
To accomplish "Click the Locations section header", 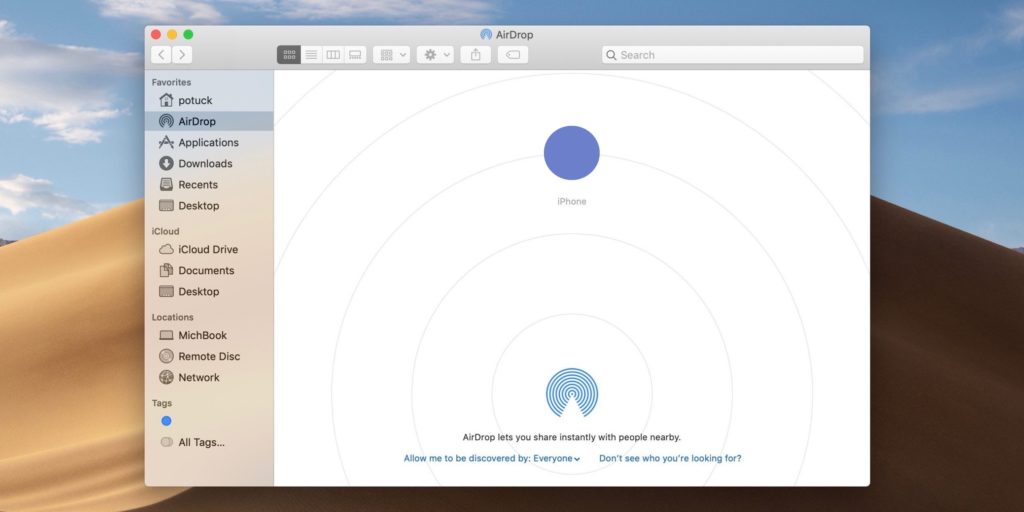I will pyautogui.click(x=172, y=317).
